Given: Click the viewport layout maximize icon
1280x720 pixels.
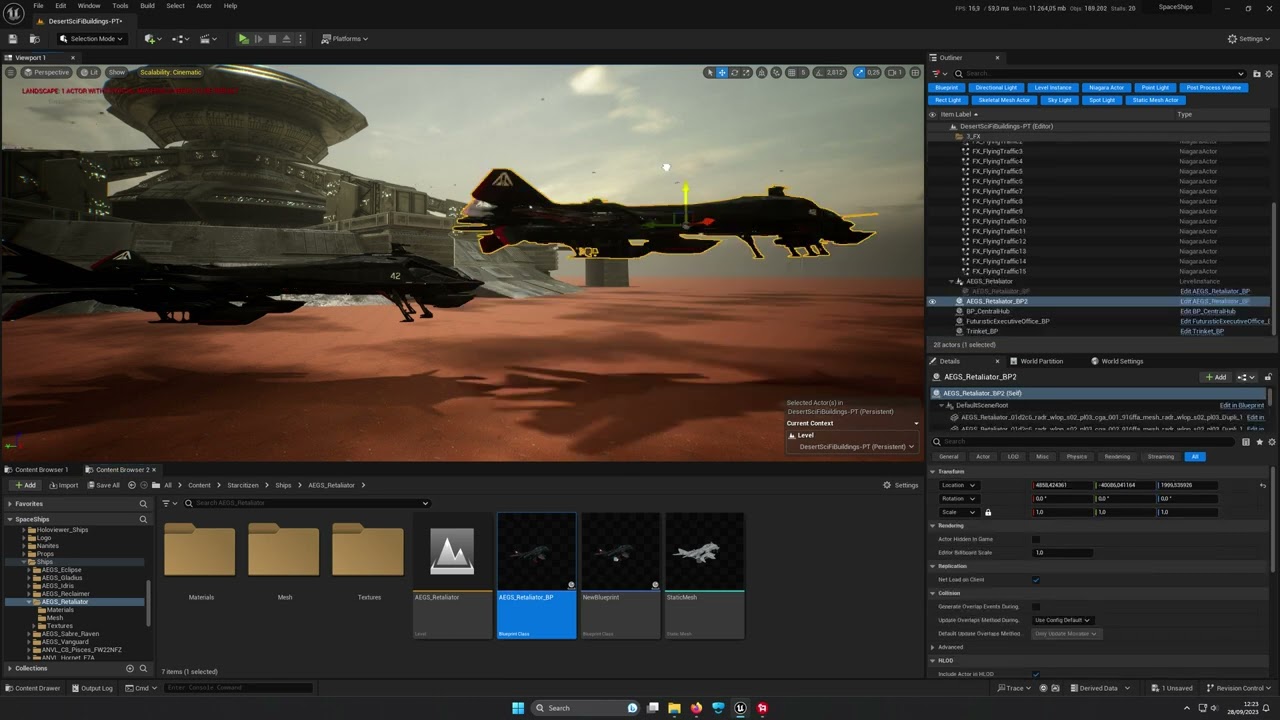Looking at the screenshot, I should (914, 72).
